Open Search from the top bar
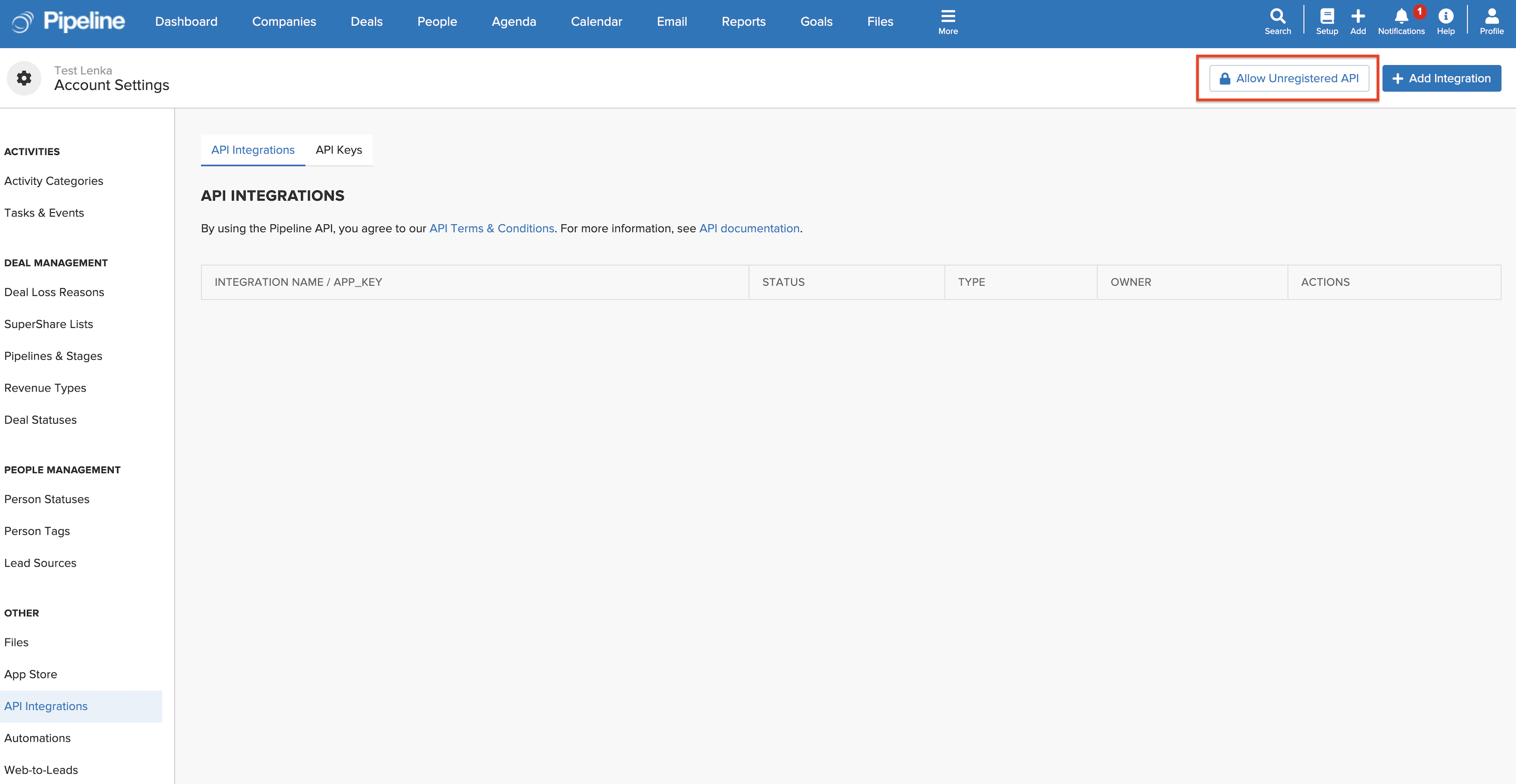Image resolution: width=1516 pixels, height=784 pixels. click(x=1277, y=21)
